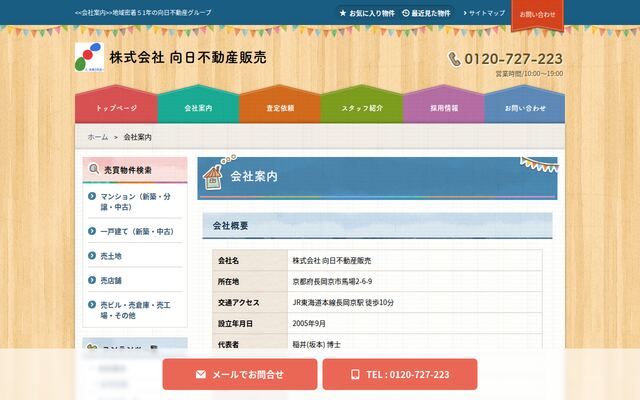Click arrow icon beside マンション(新築・分譲・中古)
This screenshot has height=400, width=640.
pyautogui.click(x=92, y=196)
